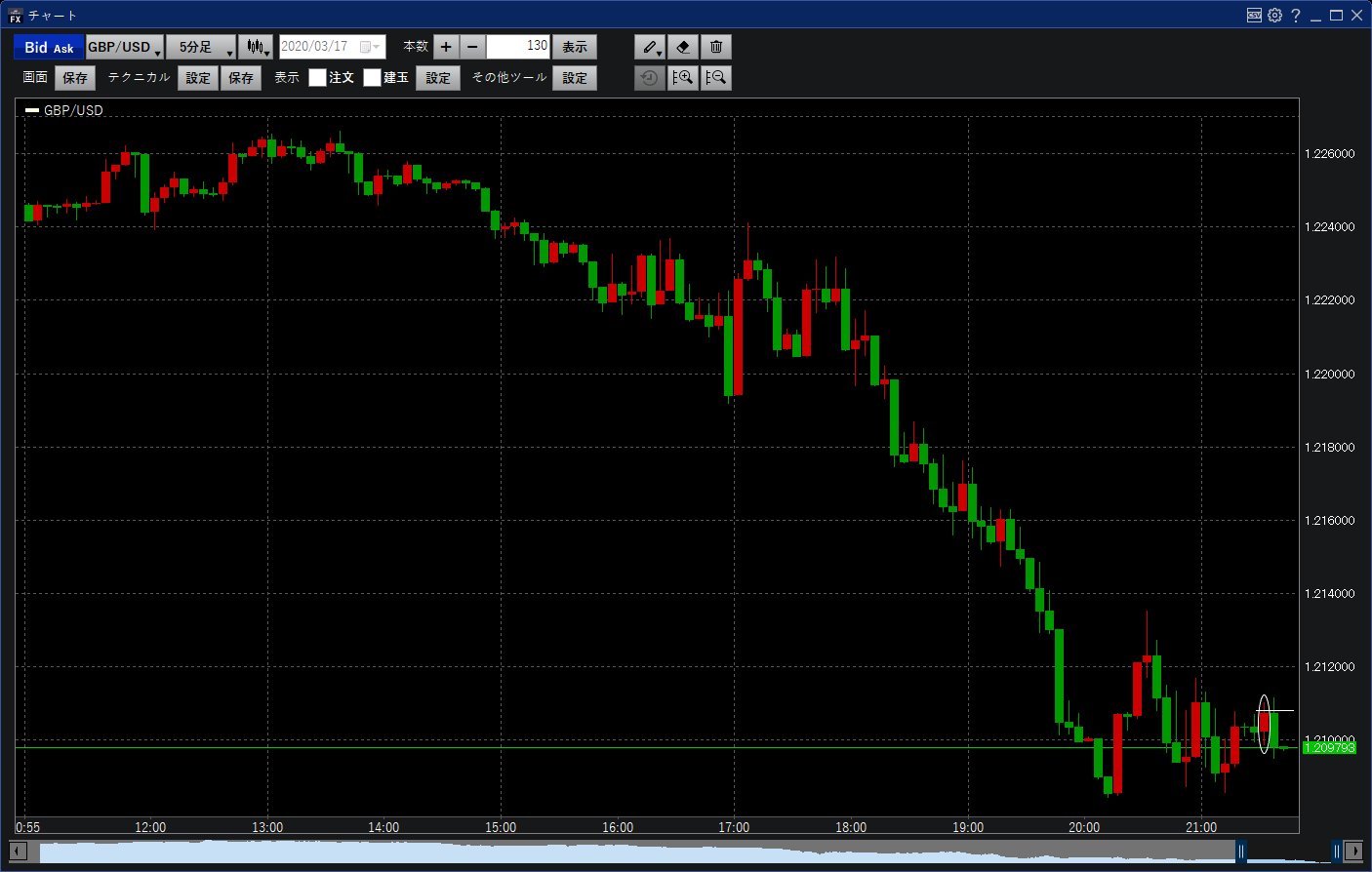The image size is (1372, 872).
Task: Open chart settings gear icon
Action: (x=1274, y=15)
